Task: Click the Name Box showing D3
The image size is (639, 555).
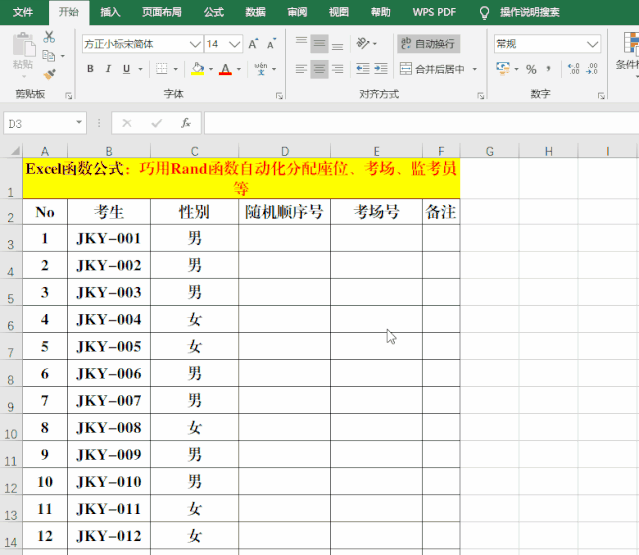Action: (x=38, y=123)
